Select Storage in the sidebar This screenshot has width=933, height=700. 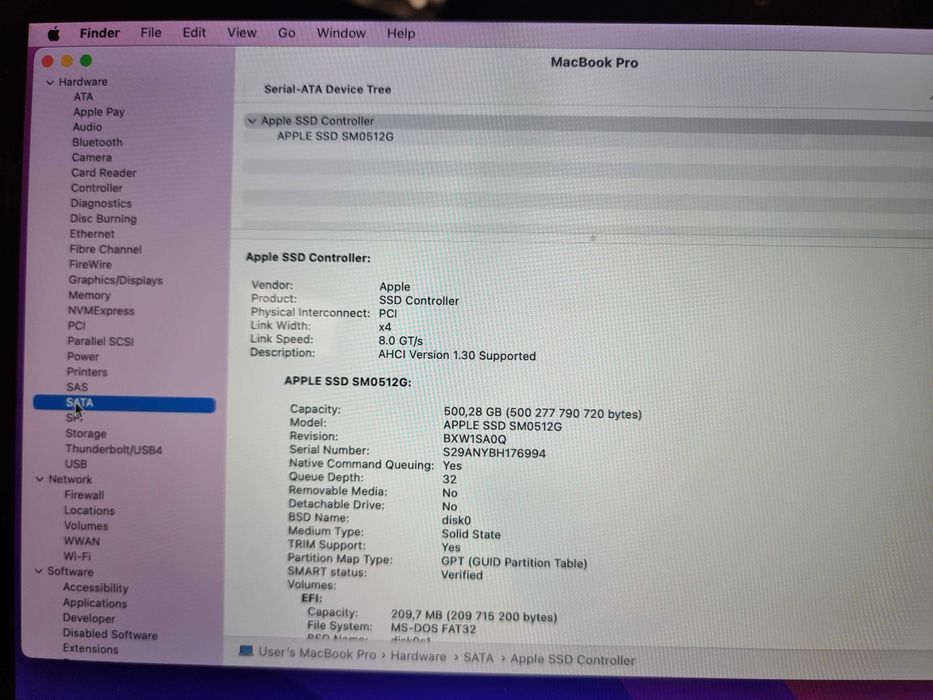[86, 433]
